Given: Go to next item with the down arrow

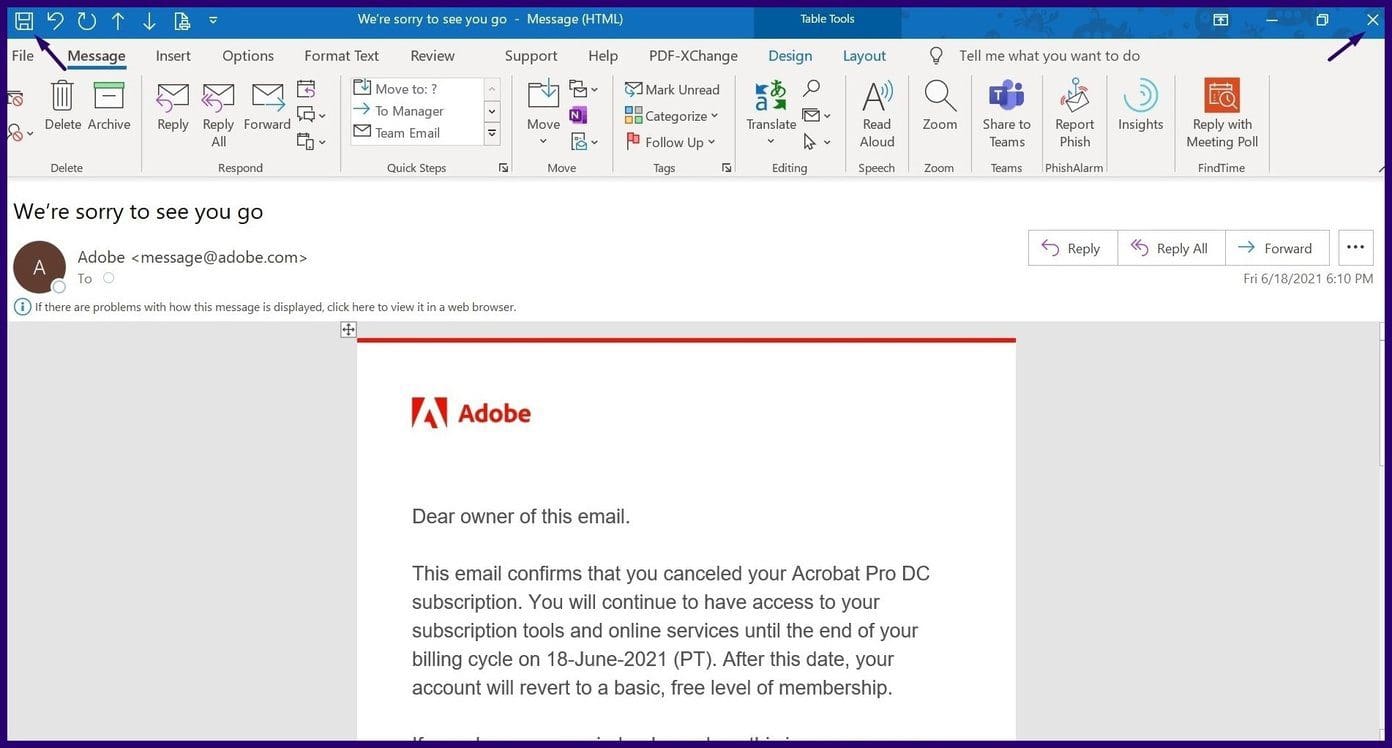Looking at the screenshot, I should click(x=149, y=20).
